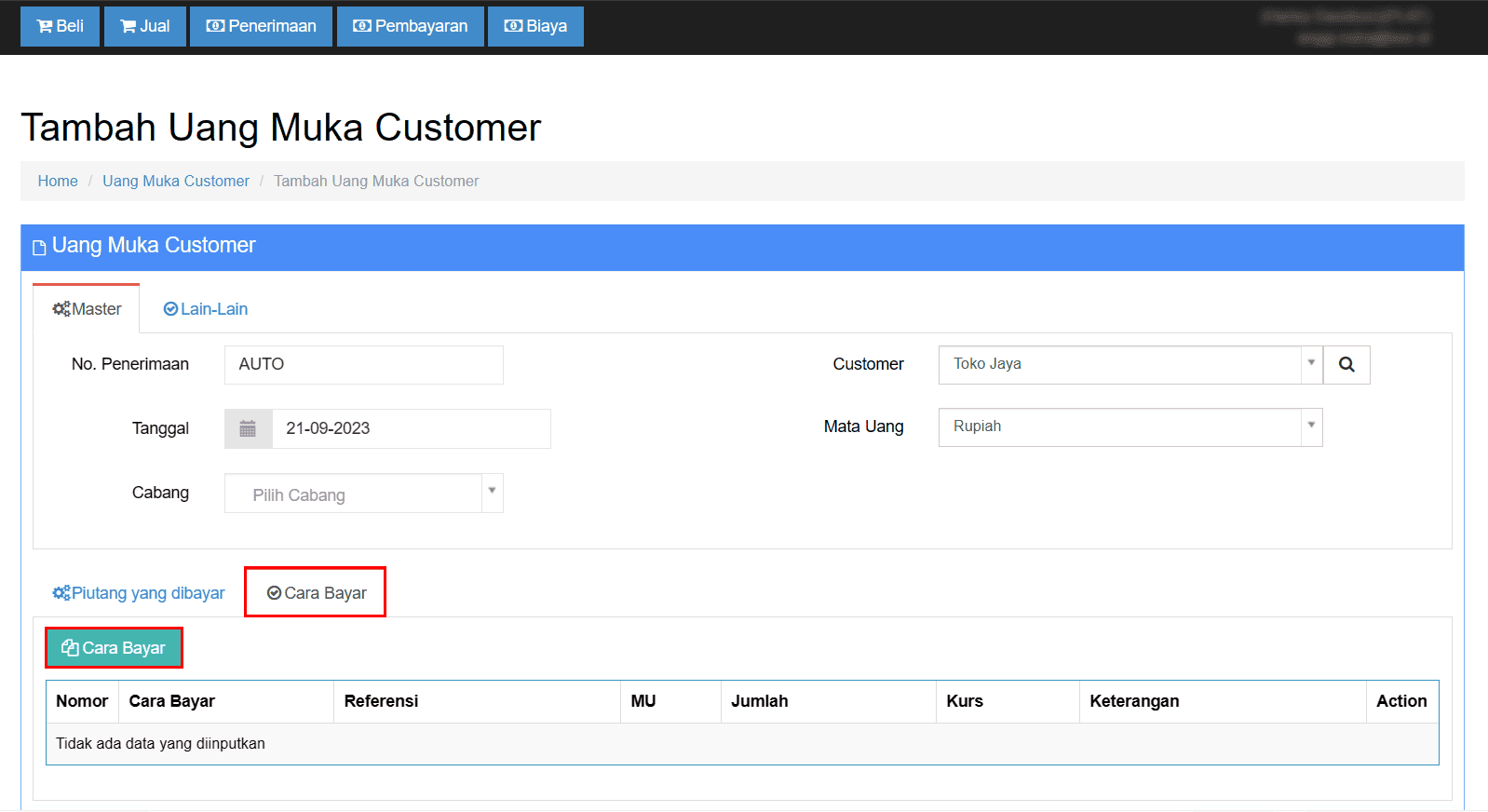Click the customer search magnifier icon
1488x812 pixels.
(1346, 365)
